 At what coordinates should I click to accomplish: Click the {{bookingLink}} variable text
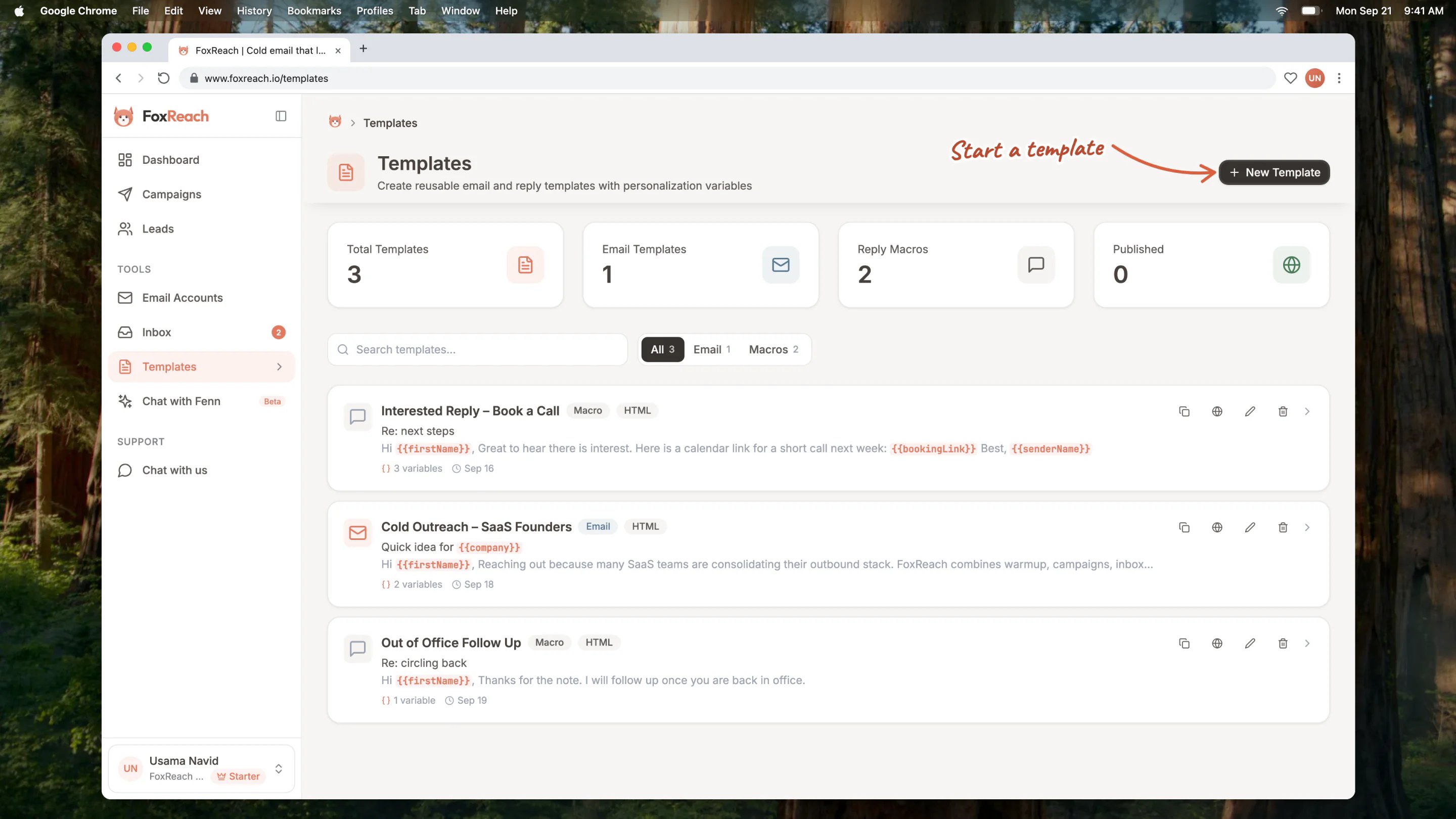click(x=933, y=449)
